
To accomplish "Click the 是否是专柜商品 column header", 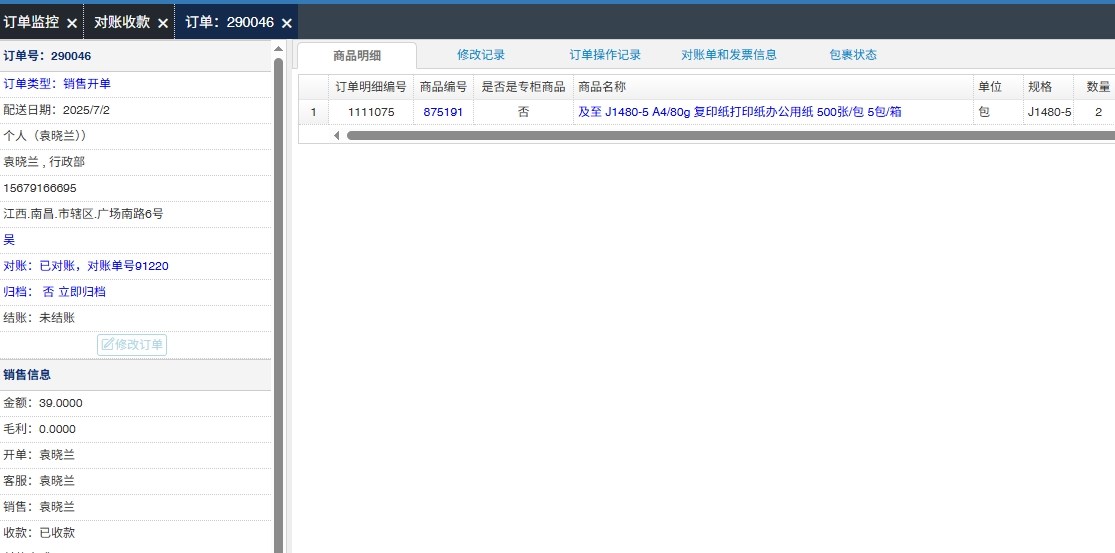I will point(523,87).
